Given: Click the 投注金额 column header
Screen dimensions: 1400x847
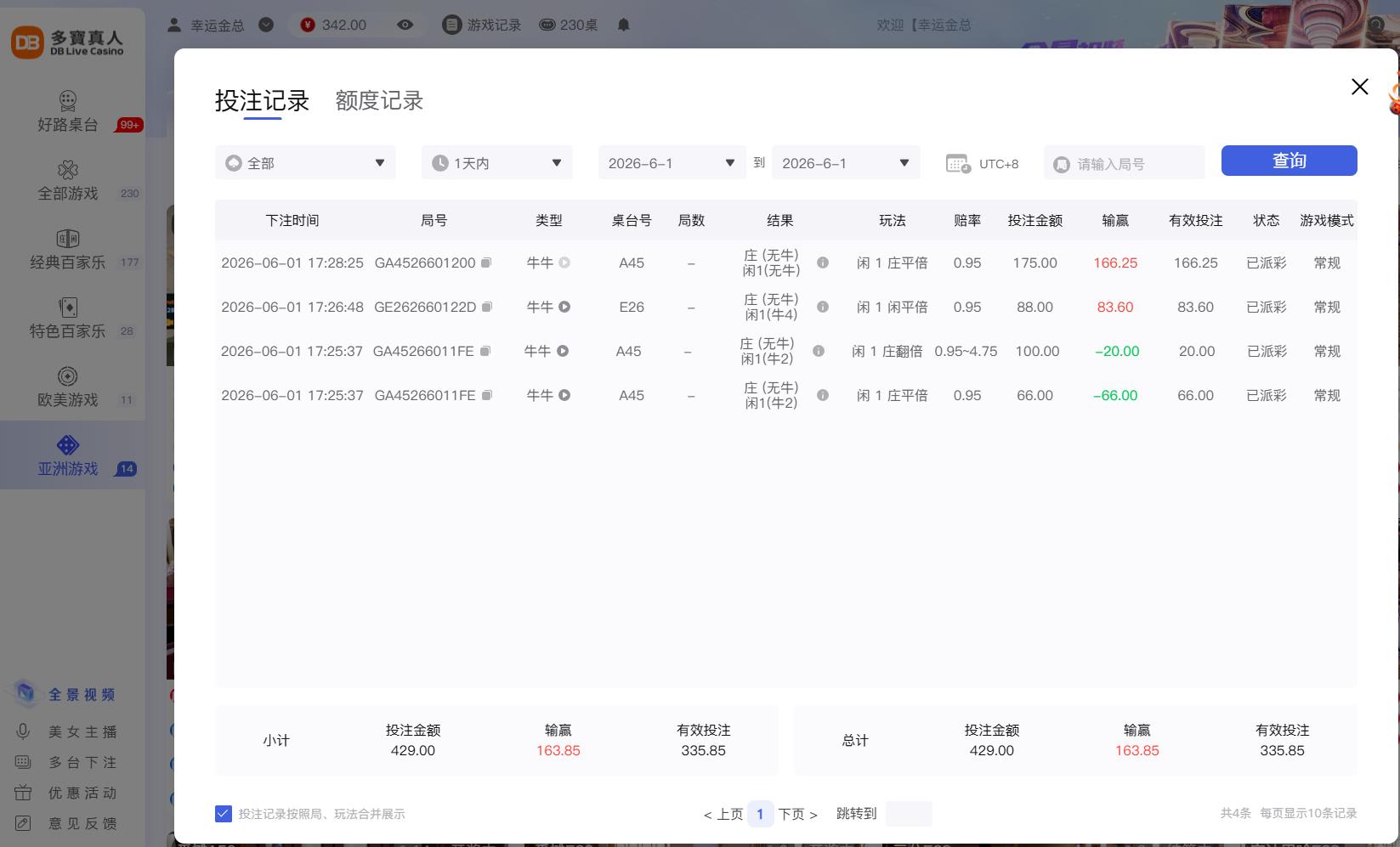Looking at the screenshot, I should (x=1035, y=220).
